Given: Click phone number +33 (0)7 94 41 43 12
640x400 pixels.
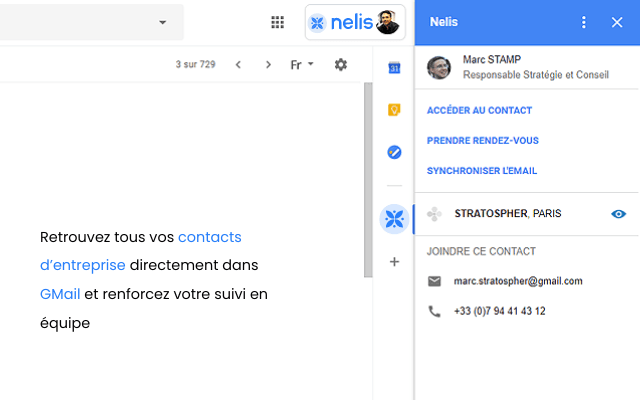Looking at the screenshot, I should pyautogui.click(x=500, y=311).
